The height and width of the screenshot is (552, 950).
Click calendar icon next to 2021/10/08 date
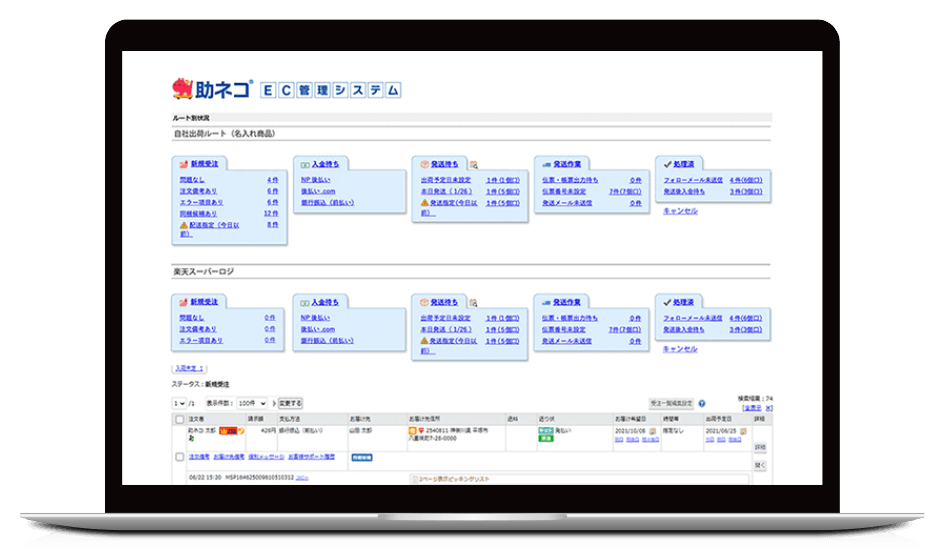point(655,431)
